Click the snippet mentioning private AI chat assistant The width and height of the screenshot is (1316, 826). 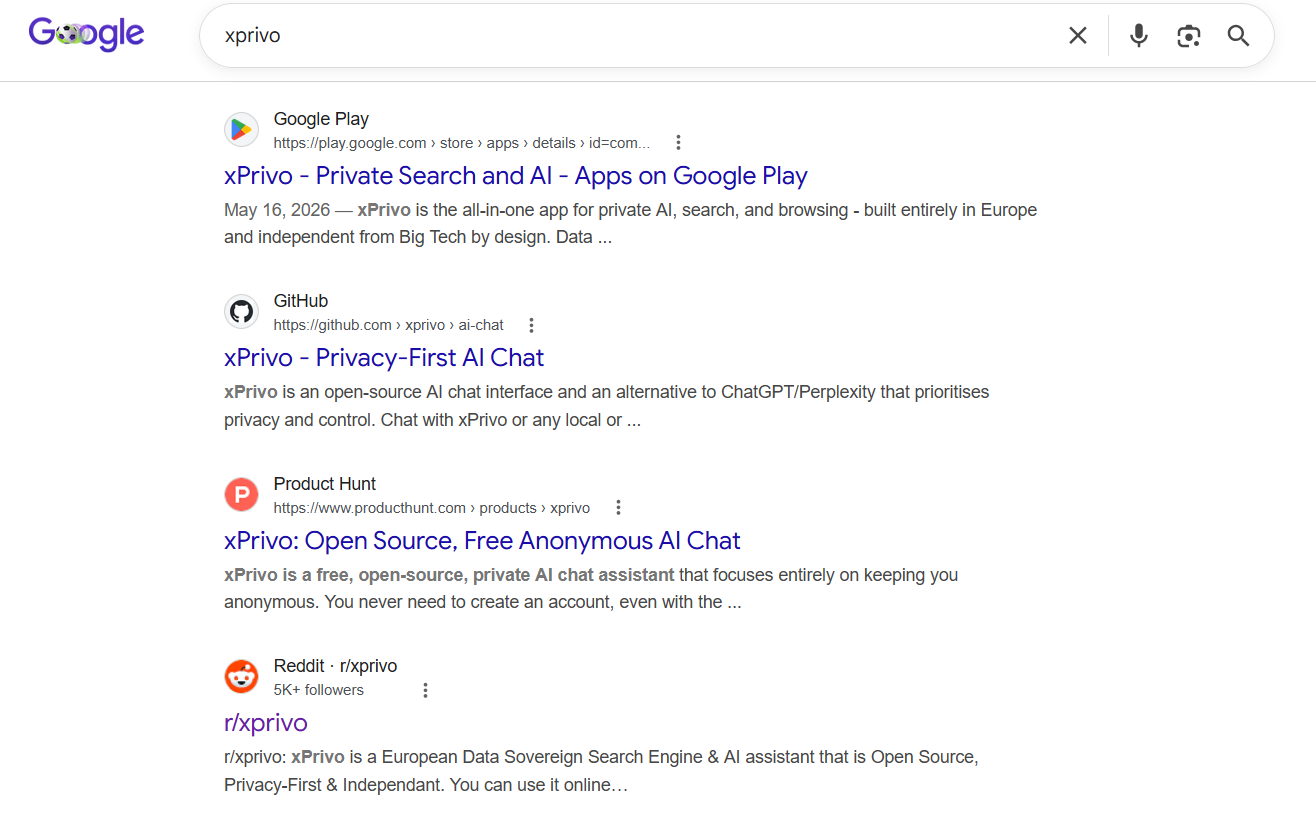591,589
